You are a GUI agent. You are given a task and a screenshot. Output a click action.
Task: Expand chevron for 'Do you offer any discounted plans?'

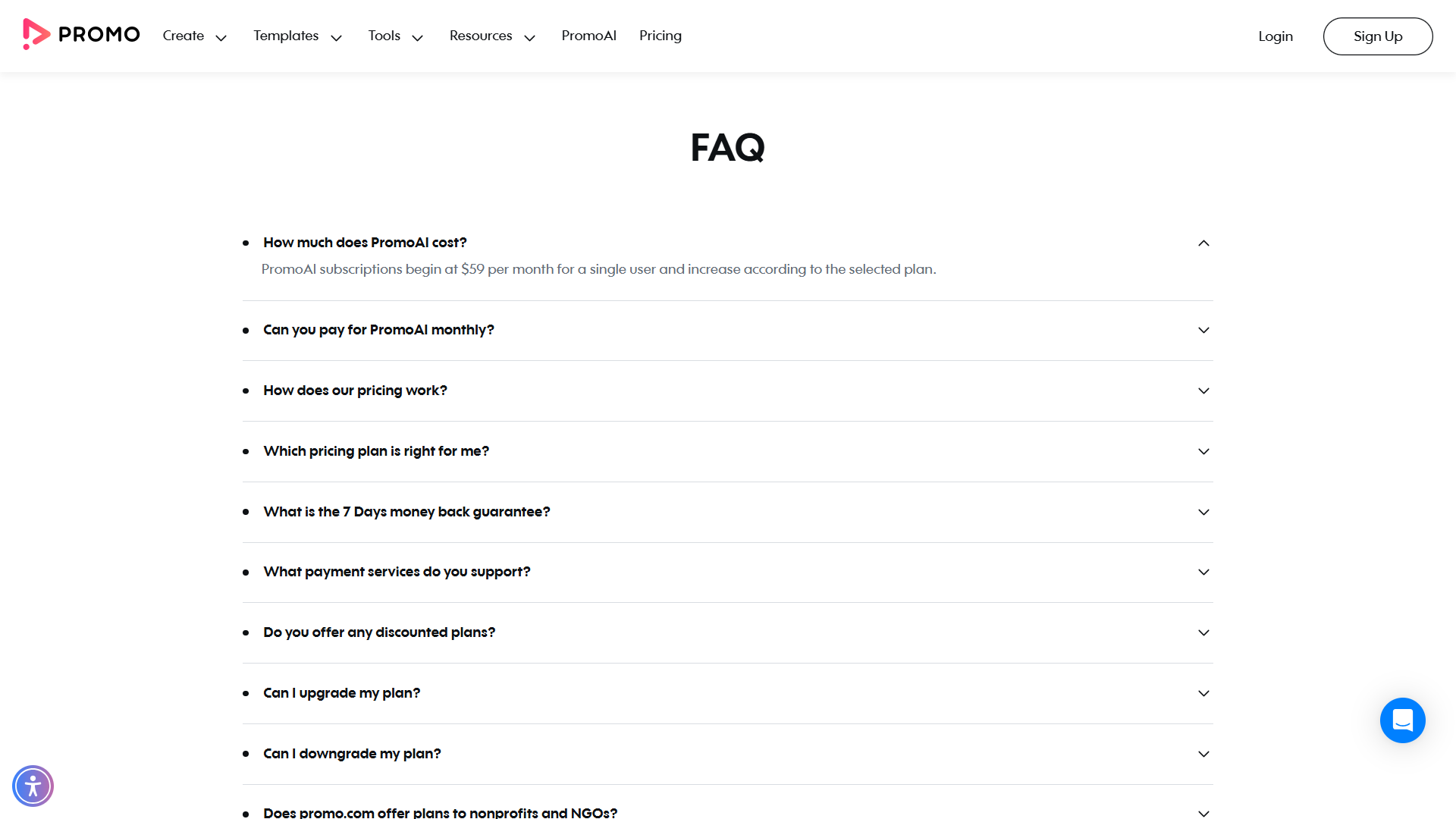coord(1203,633)
